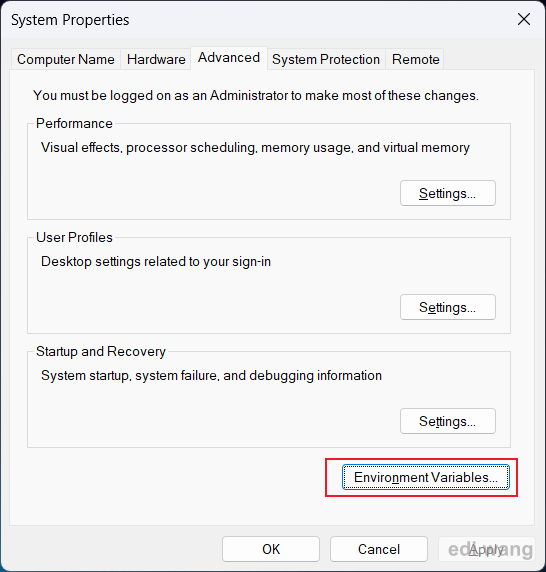Click the desktop settings sign-in description
This screenshot has width=546, height=572.
tap(156, 262)
